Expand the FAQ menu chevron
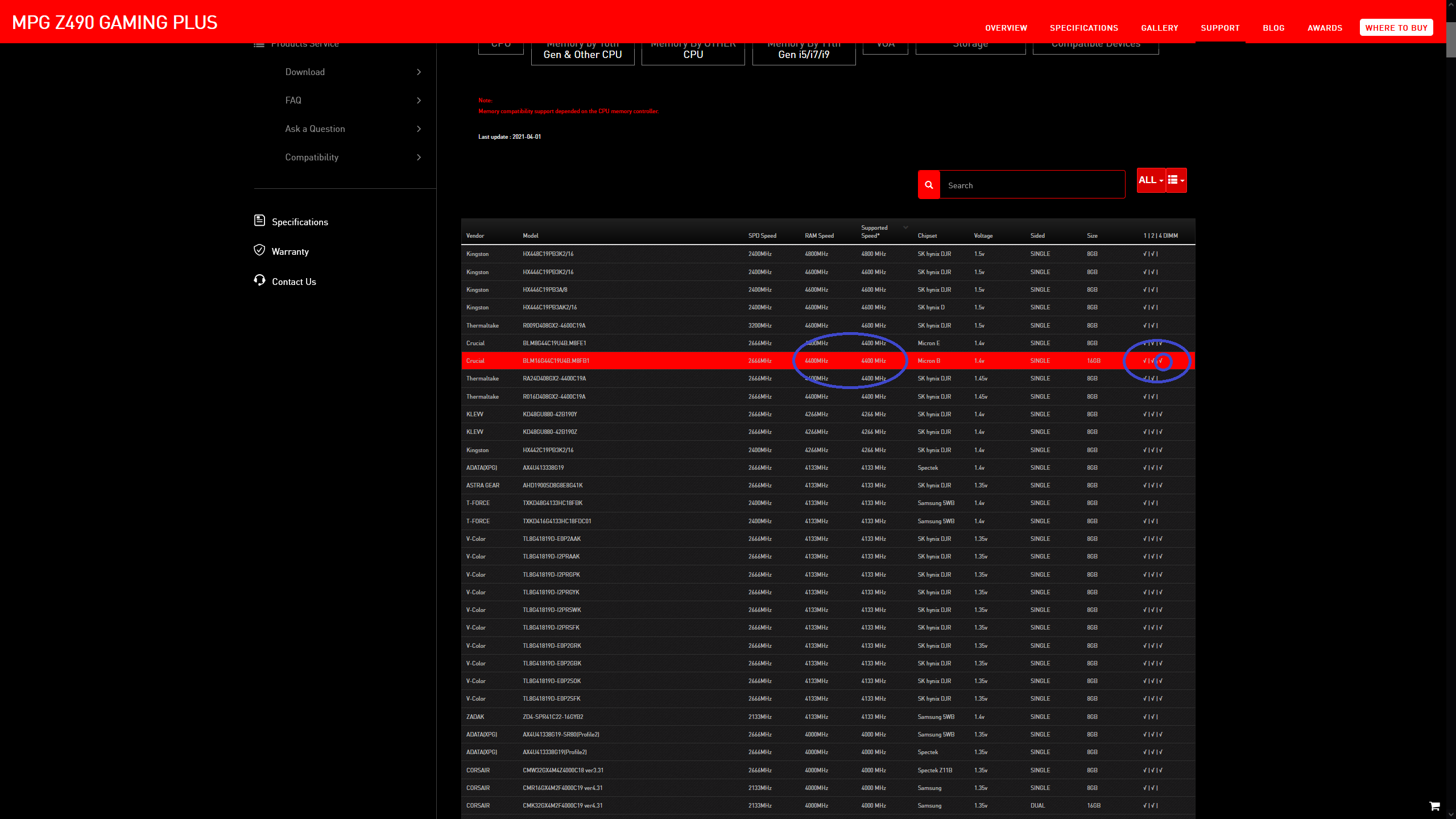This screenshot has height=819, width=1456. coord(419,101)
